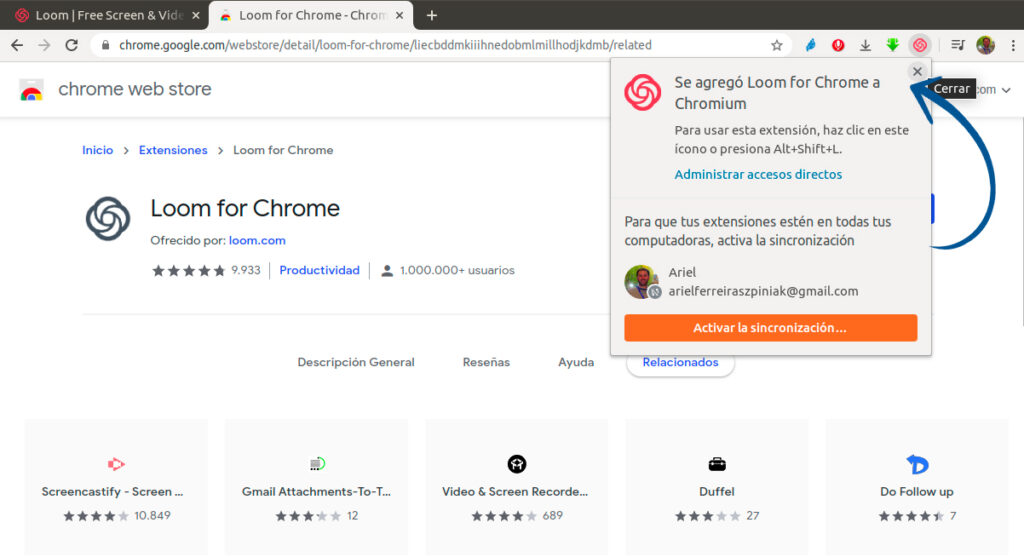The image size is (1024, 557).
Task: Close the Loom for Chrome tab
Action: coord(400,16)
